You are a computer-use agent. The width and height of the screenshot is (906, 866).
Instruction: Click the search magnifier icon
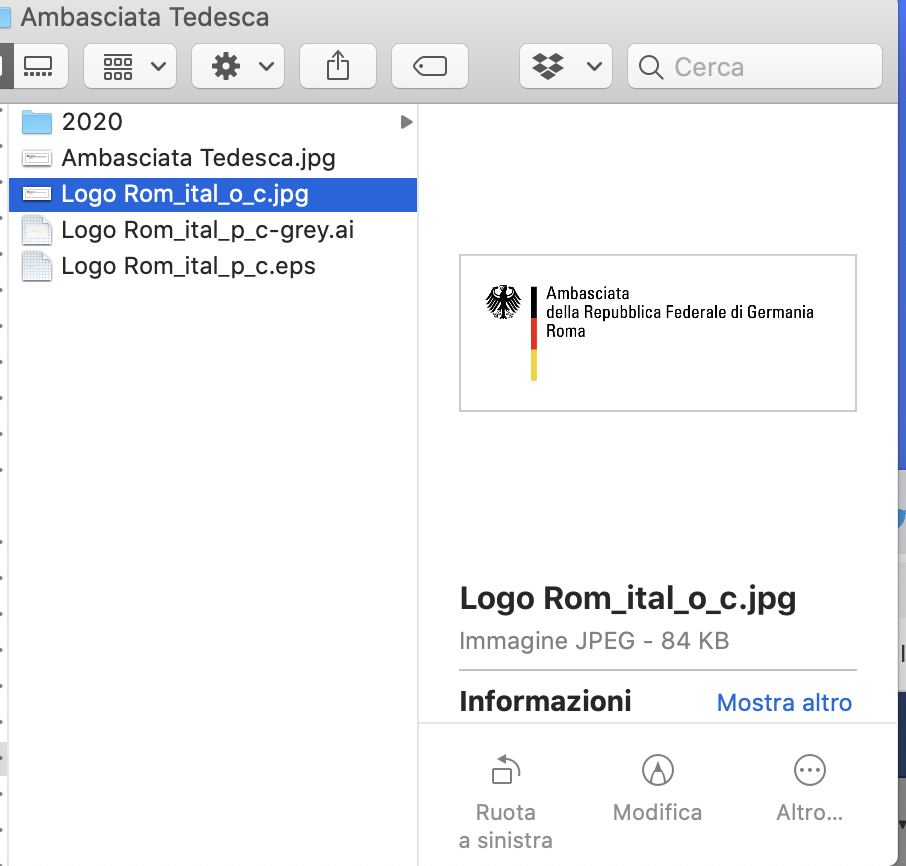pos(651,67)
